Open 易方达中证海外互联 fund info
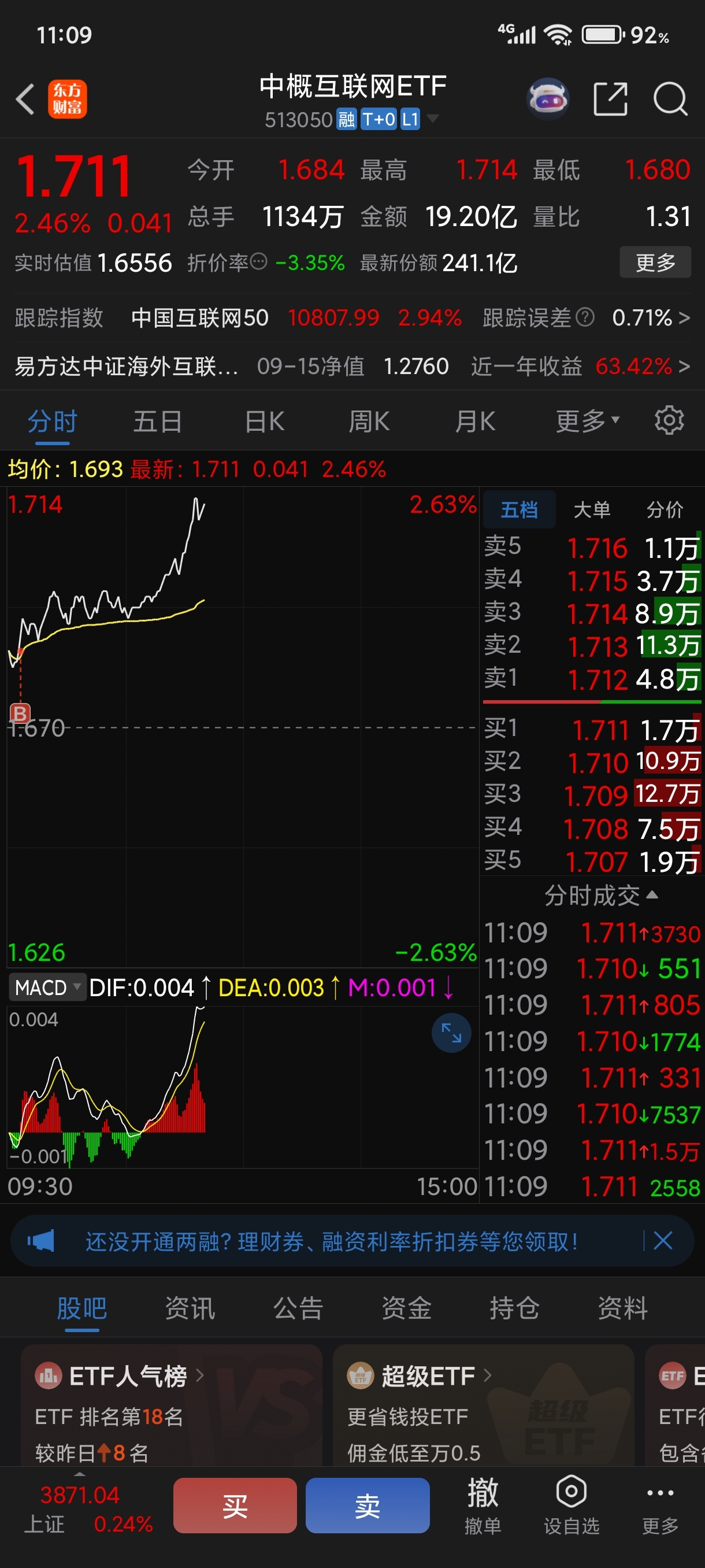This screenshot has height=1568, width=705. click(x=127, y=367)
